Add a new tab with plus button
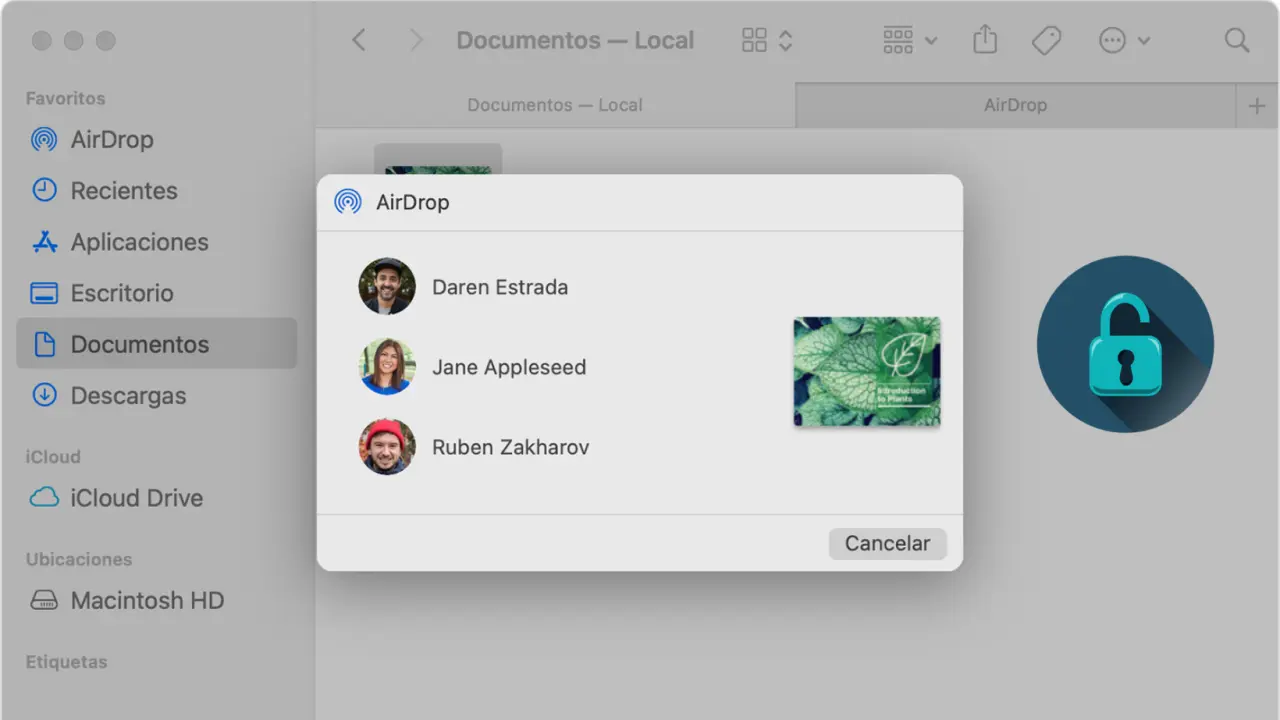1280x720 pixels. coord(1257,106)
